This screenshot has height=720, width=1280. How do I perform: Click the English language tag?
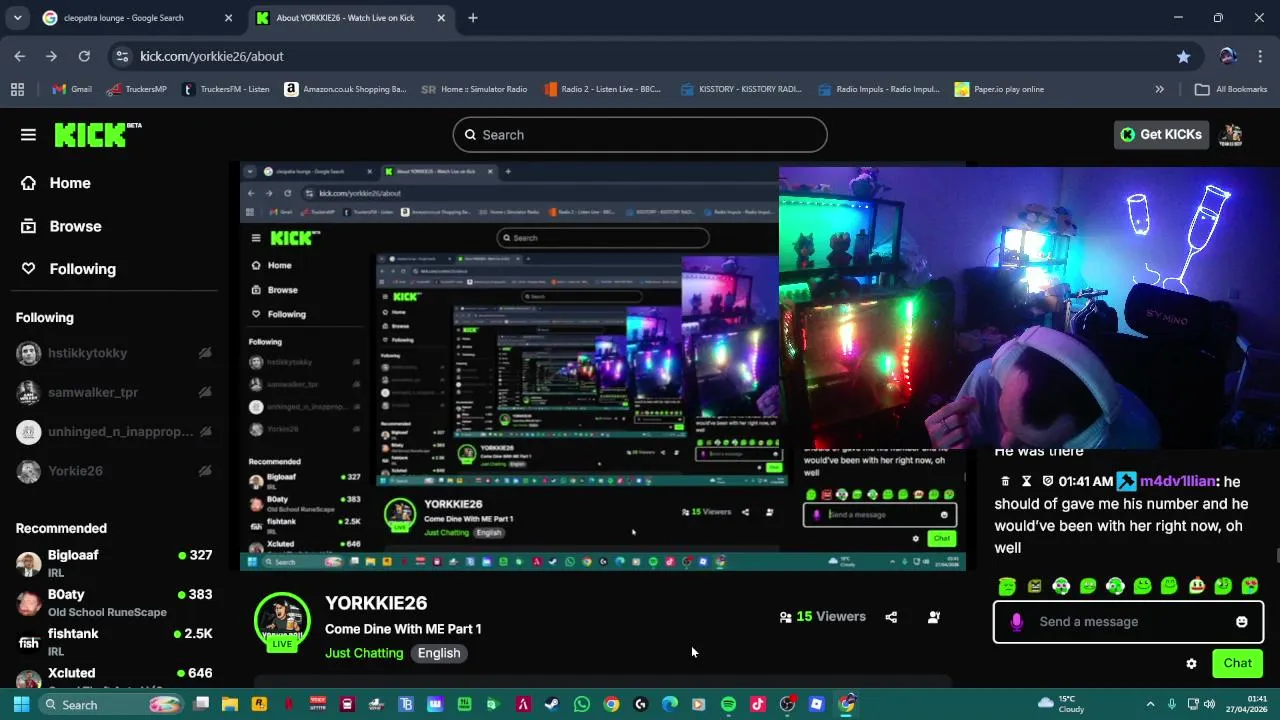coord(439,653)
